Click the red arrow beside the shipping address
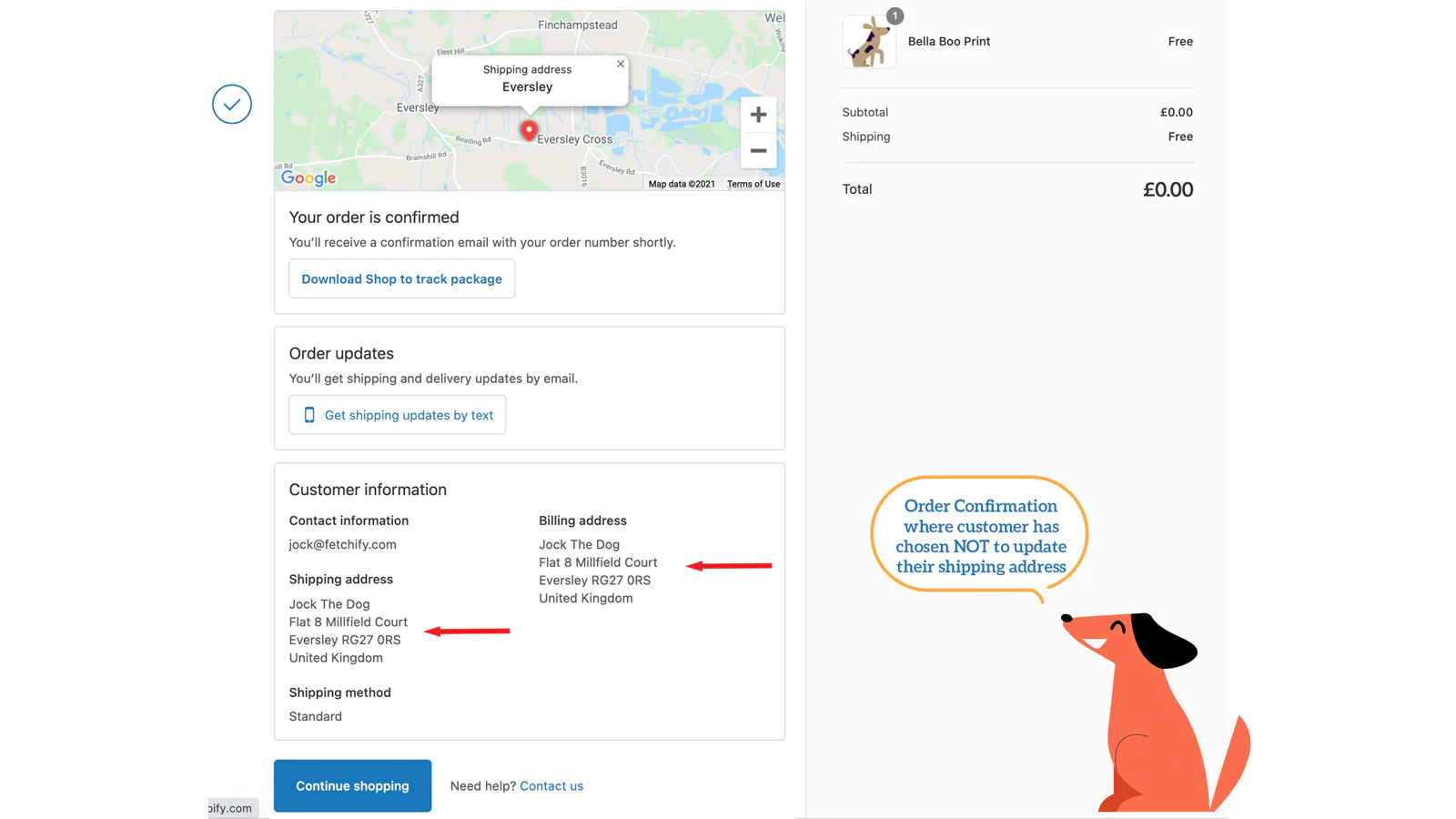Viewport: 1456px width, 819px height. 467,631
